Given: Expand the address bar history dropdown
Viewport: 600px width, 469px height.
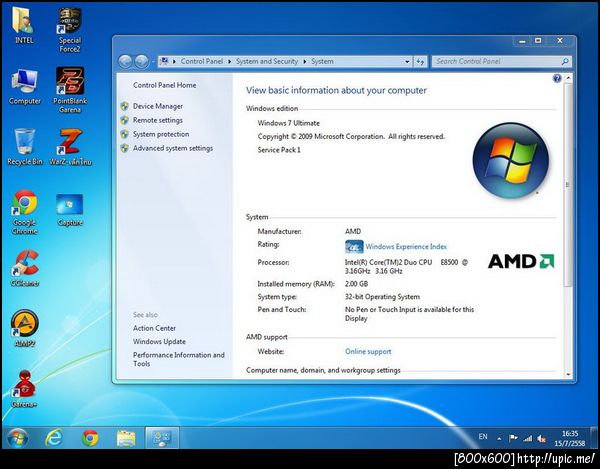Looking at the screenshot, I should click(407, 61).
